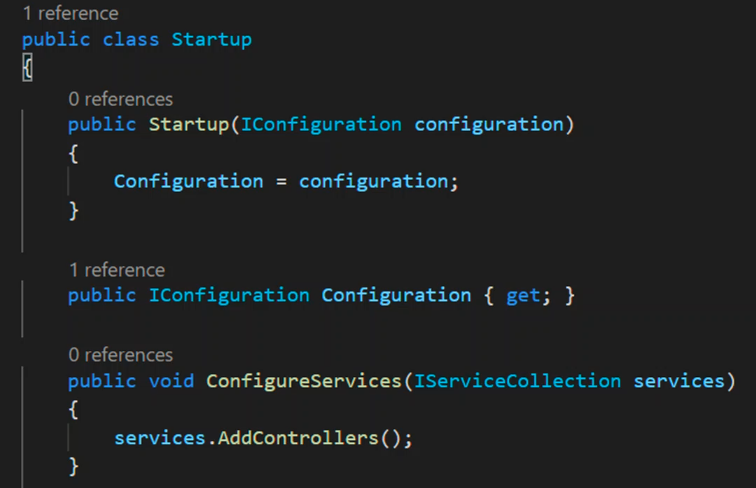Screen dimensions: 756x488
Task: Click the ConfigureServices method name
Action: click(x=304, y=381)
